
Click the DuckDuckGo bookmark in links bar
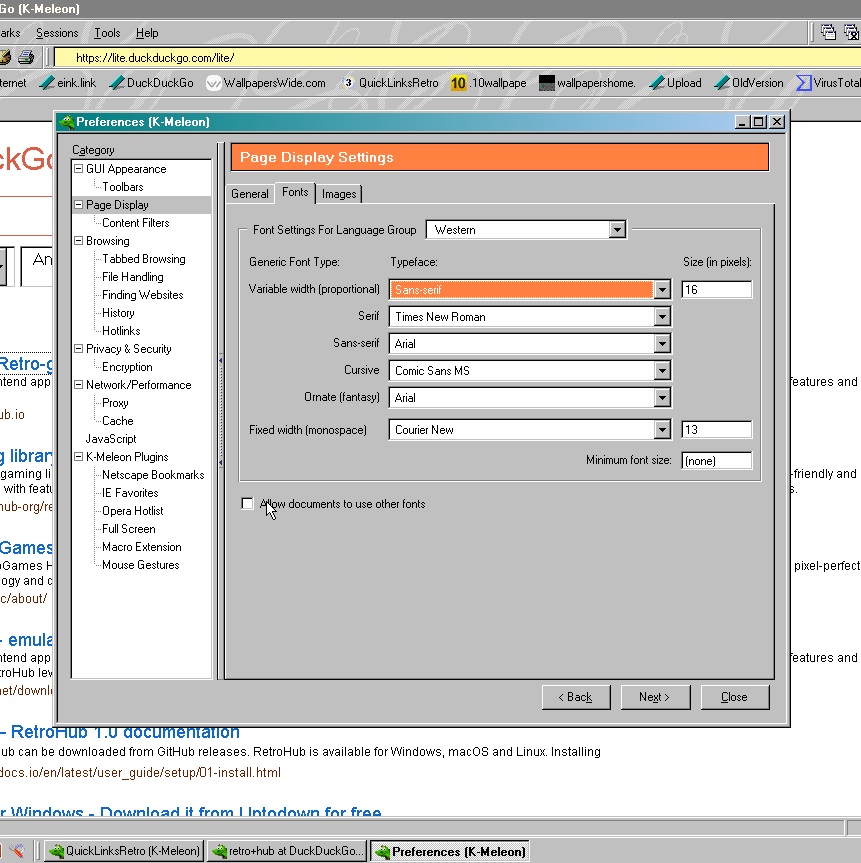[x=152, y=83]
